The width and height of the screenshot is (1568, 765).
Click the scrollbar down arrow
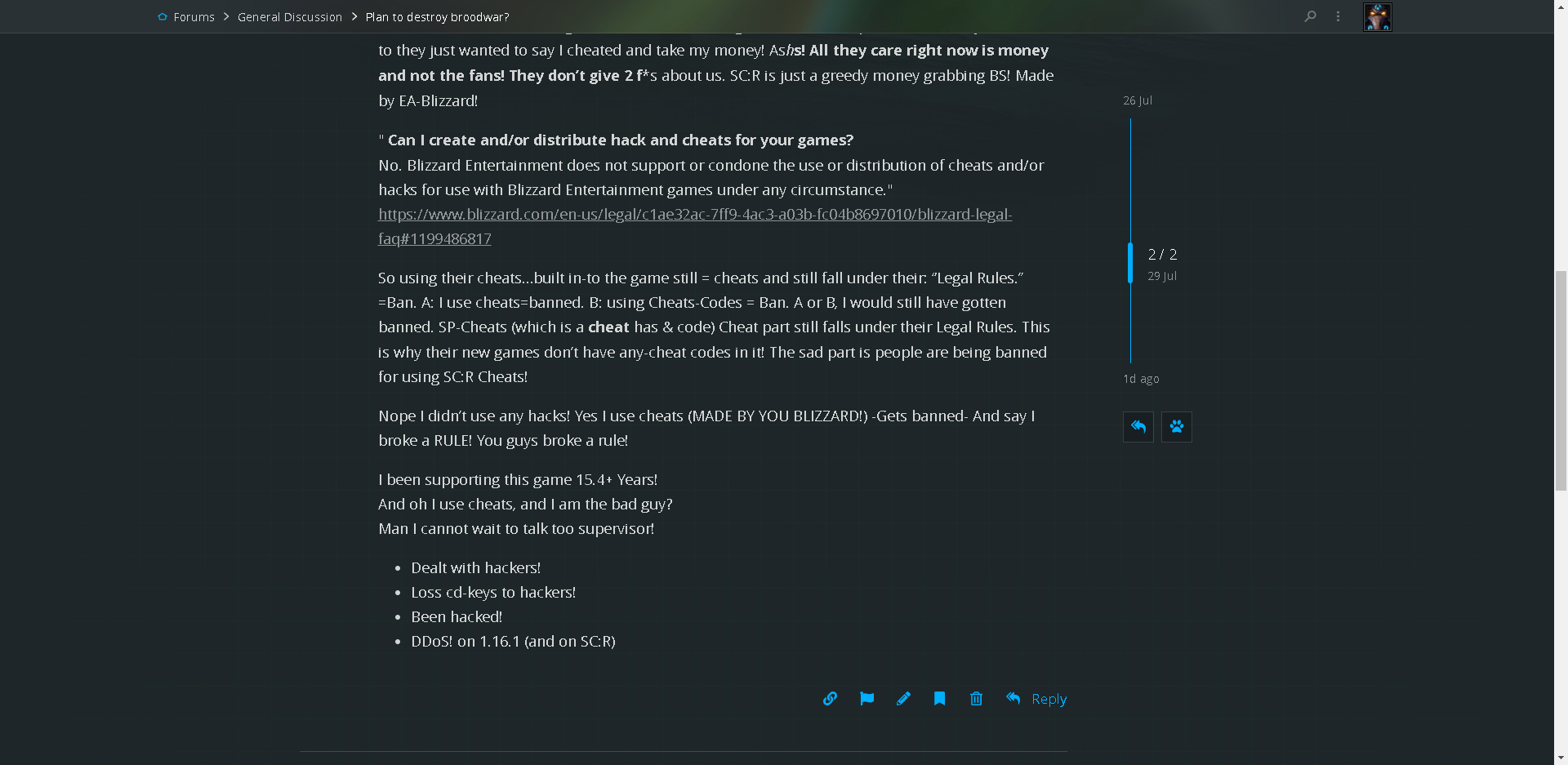pyautogui.click(x=1561, y=758)
